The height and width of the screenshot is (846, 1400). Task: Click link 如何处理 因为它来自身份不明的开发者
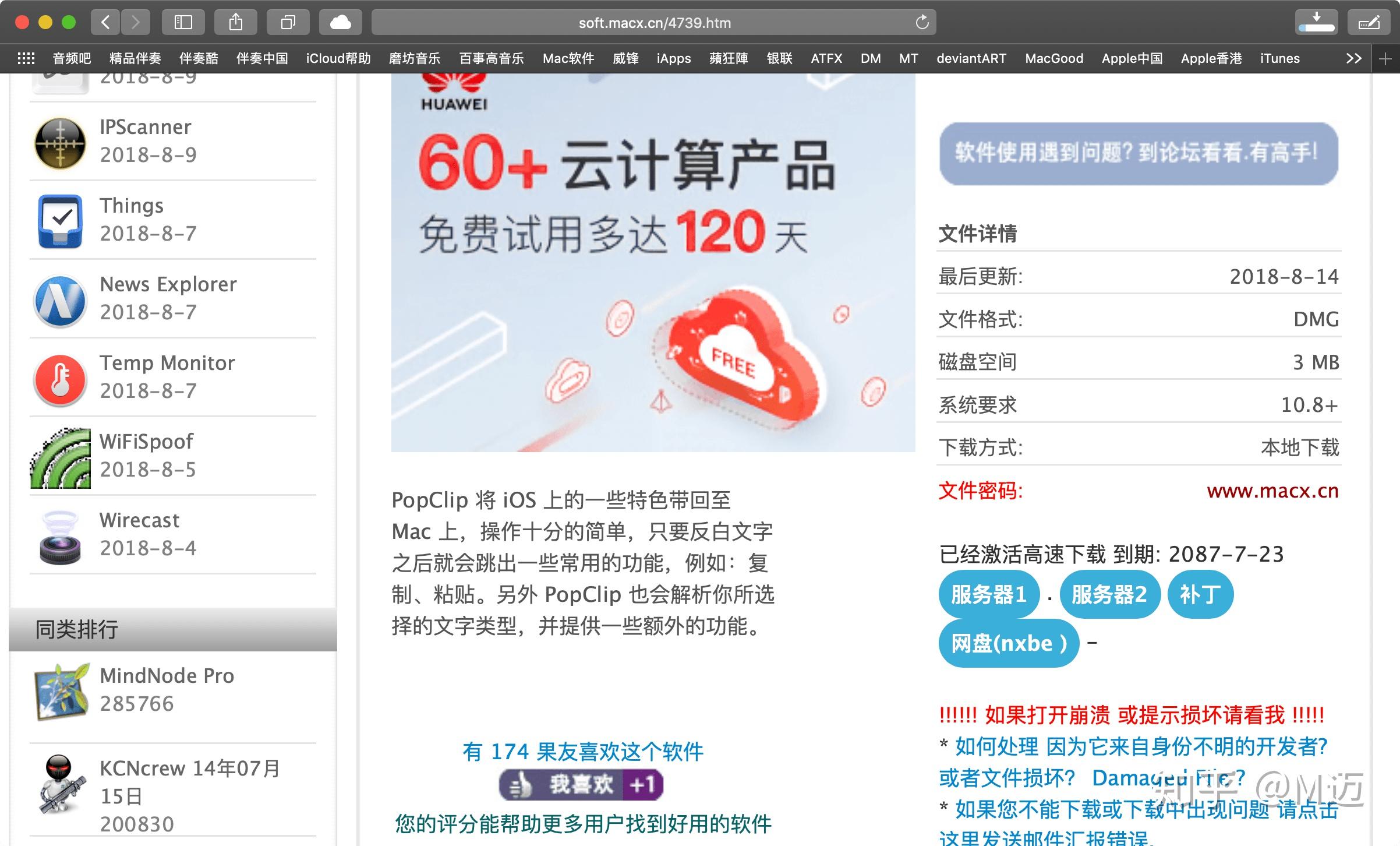(x=1141, y=746)
